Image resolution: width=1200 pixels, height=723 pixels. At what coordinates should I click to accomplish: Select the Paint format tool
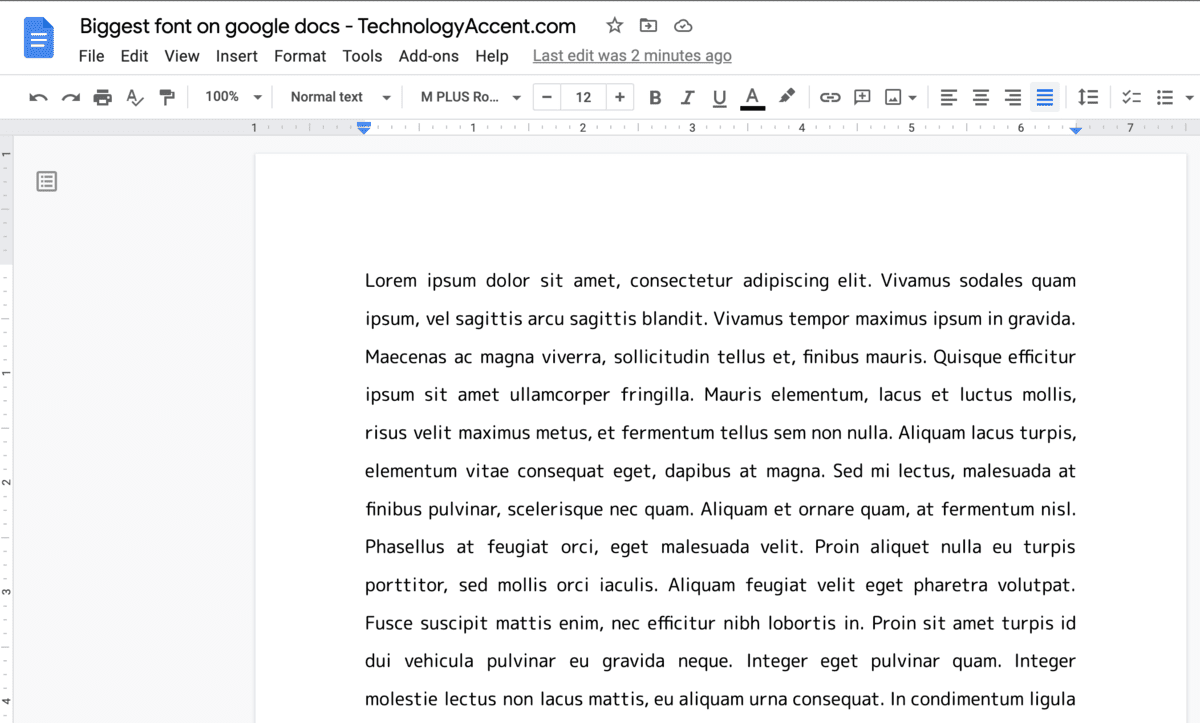pyautogui.click(x=167, y=96)
